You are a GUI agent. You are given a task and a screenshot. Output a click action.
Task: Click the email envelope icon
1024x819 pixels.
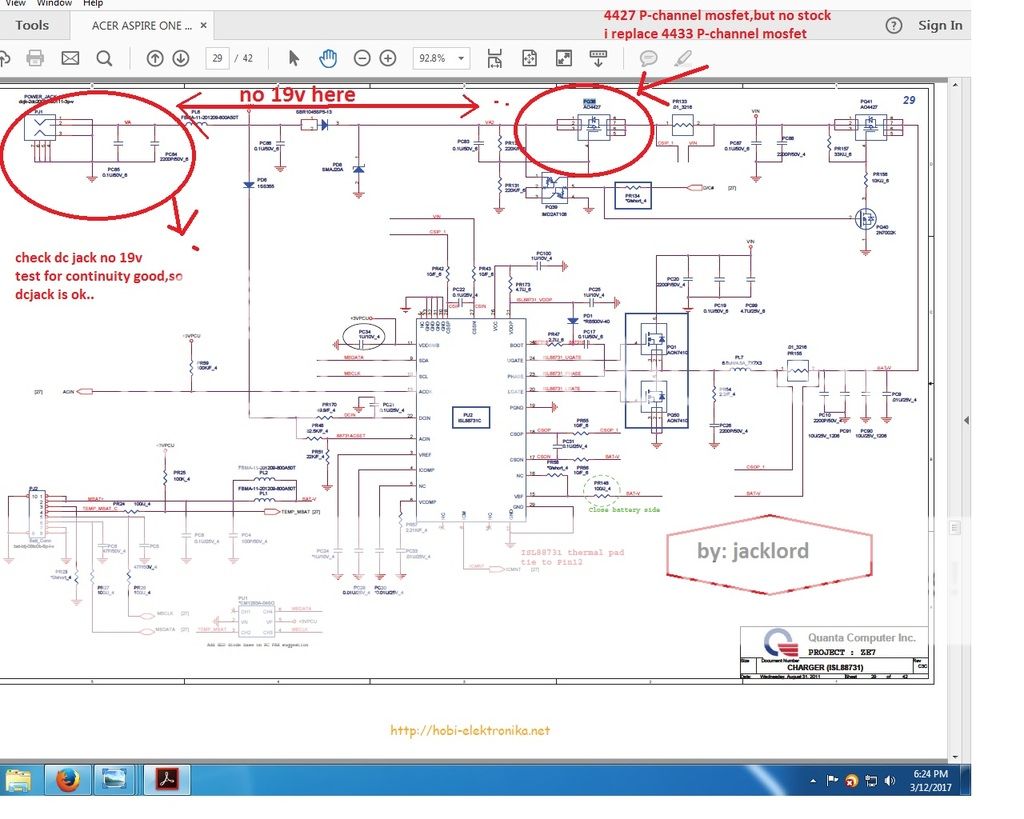70,58
